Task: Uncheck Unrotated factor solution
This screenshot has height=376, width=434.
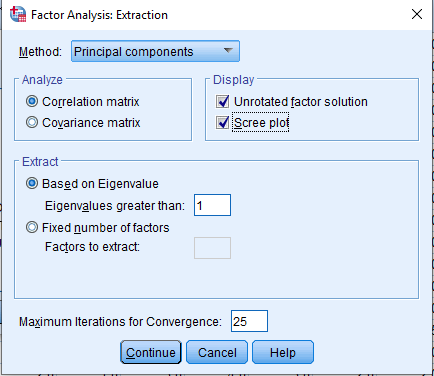Action: [x=222, y=102]
